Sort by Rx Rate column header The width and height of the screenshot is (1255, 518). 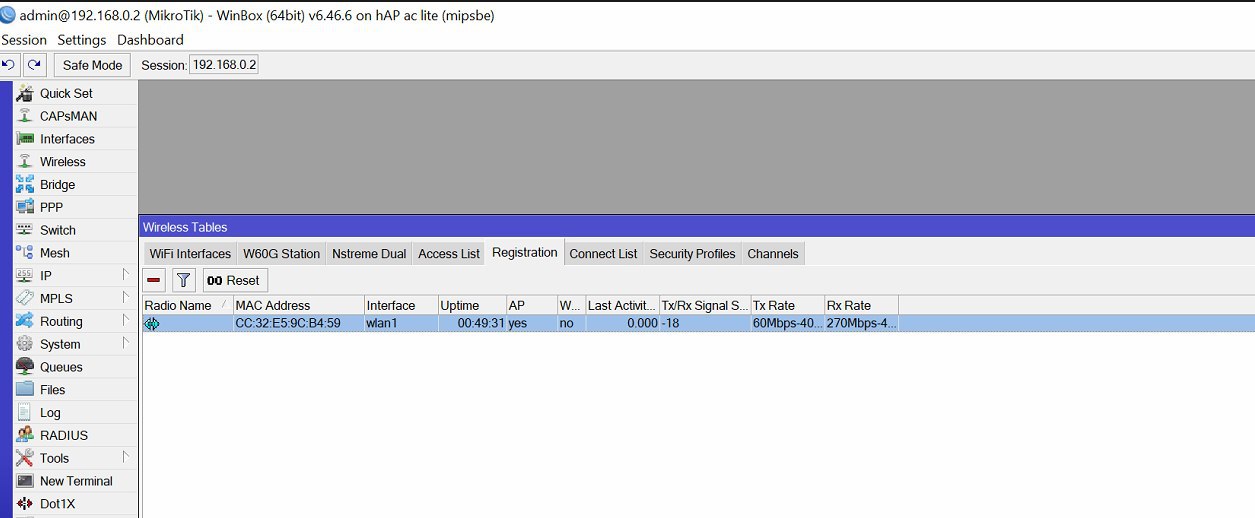[861, 305]
